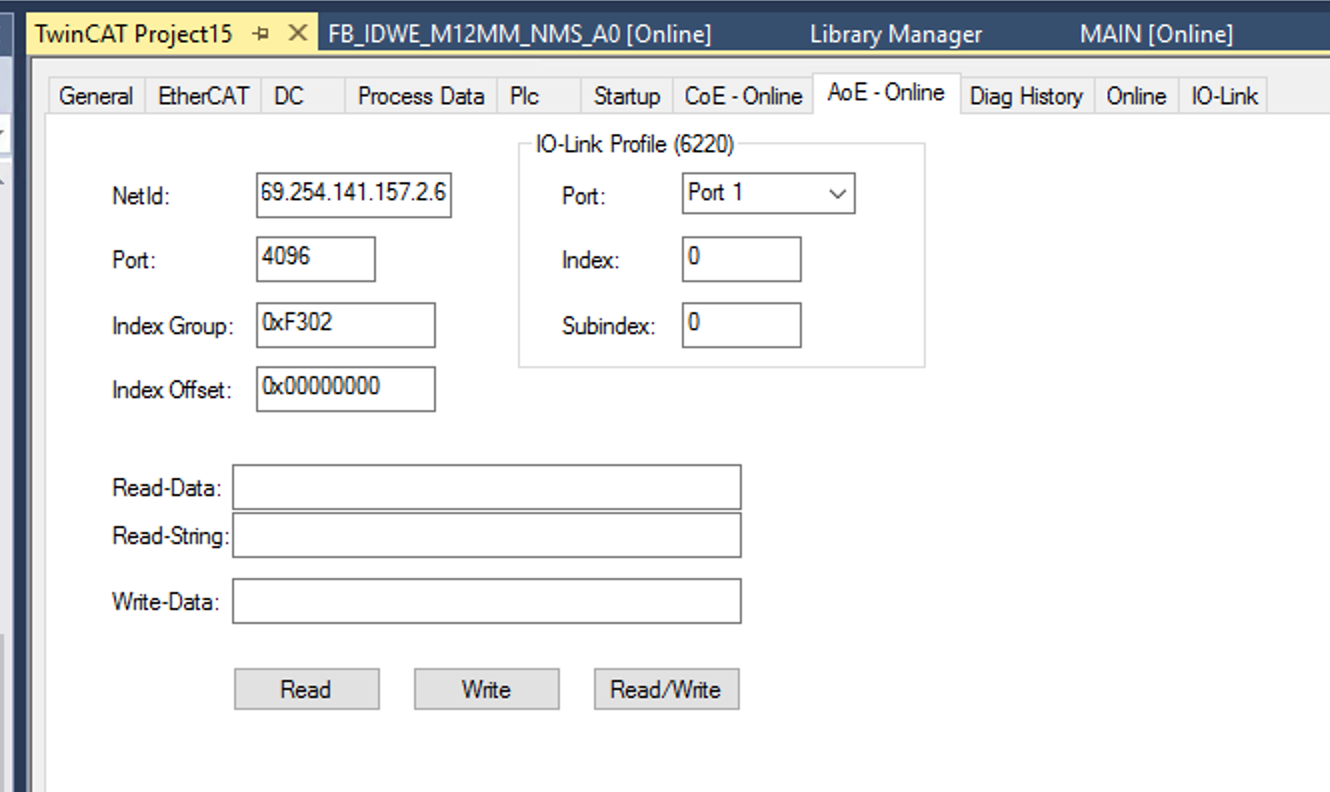The height and width of the screenshot is (792, 1330).
Task: Open the IO-Link tab
Action: [1224, 96]
